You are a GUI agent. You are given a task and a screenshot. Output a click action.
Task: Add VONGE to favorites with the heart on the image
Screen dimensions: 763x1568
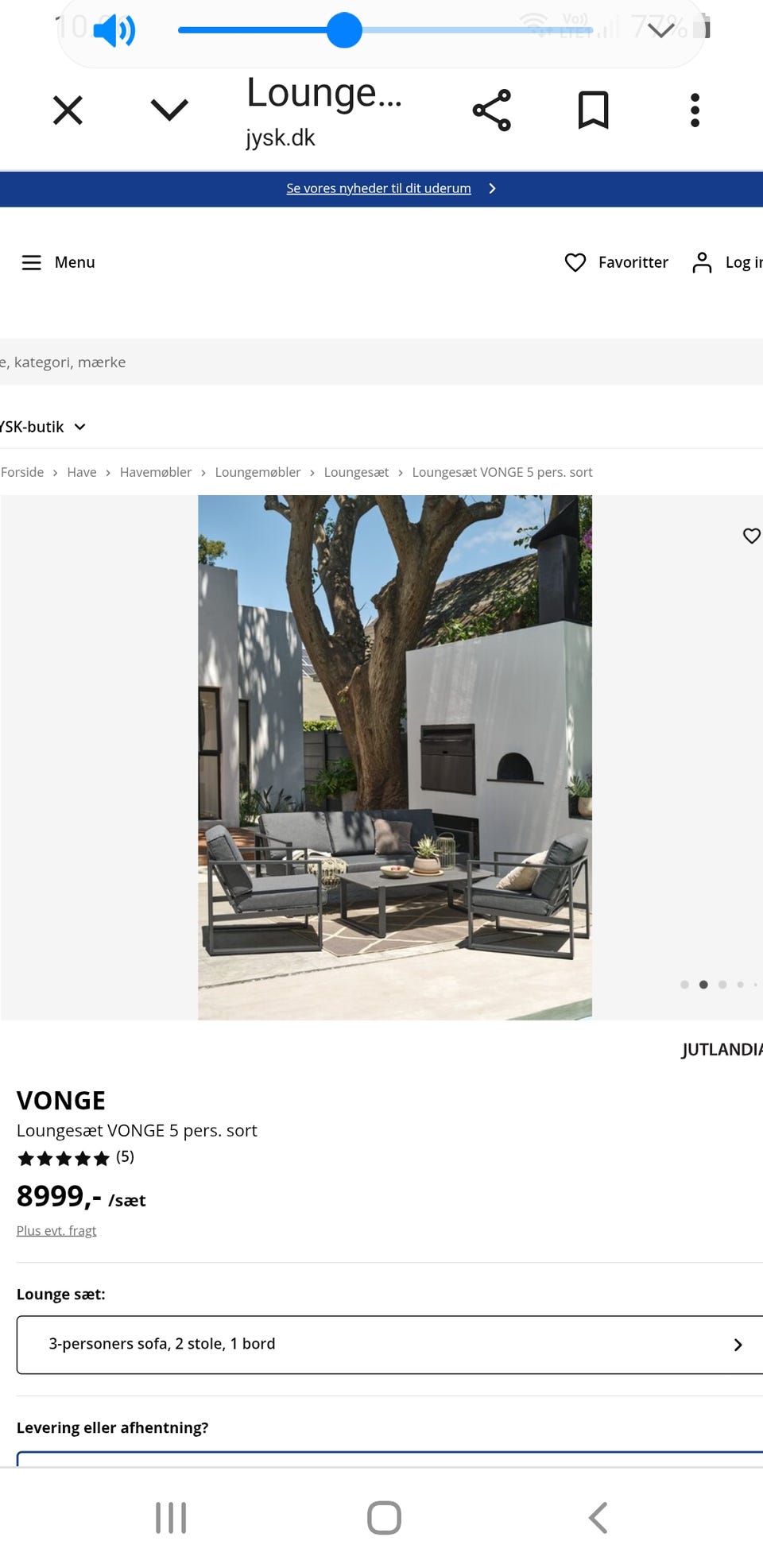[x=752, y=536]
